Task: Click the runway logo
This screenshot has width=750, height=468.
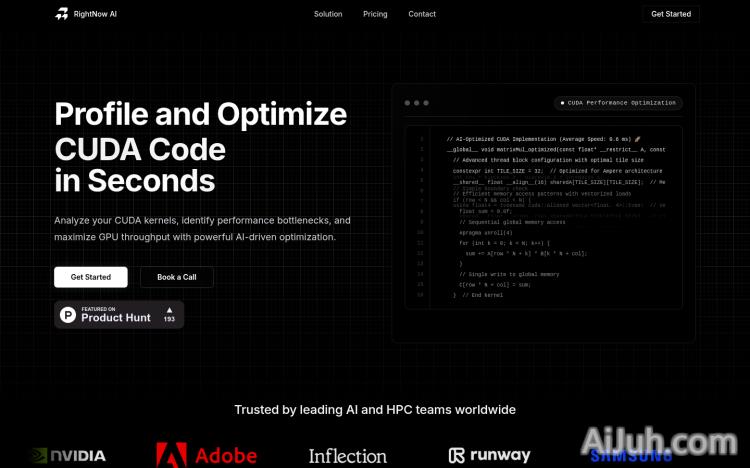Action: (x=489, y=456)
